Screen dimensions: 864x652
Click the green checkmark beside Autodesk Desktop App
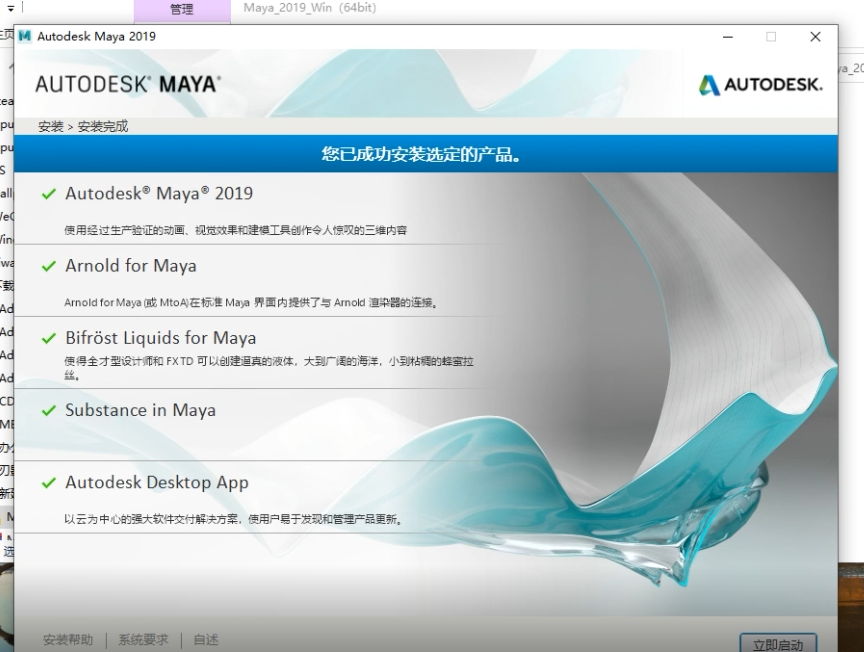pyautogui.click(x=49, y=483)
